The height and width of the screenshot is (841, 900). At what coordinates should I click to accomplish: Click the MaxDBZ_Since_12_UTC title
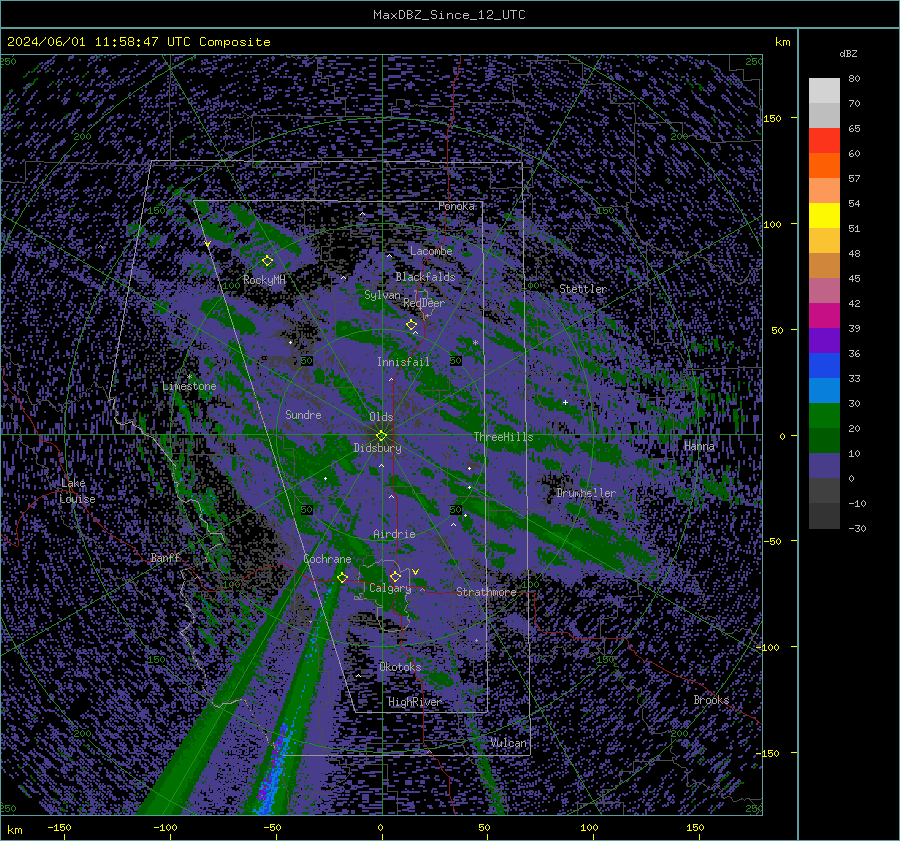449,15
